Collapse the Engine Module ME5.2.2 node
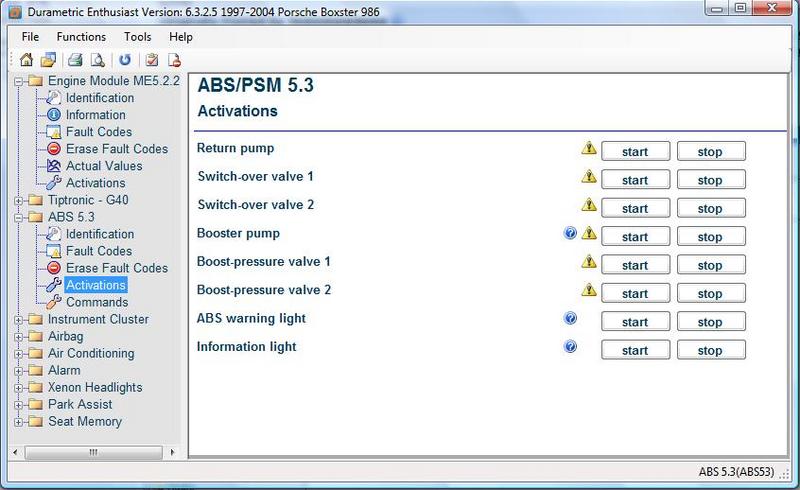The width and height of the screenshot is (800, 490). (x=18, y=81)
